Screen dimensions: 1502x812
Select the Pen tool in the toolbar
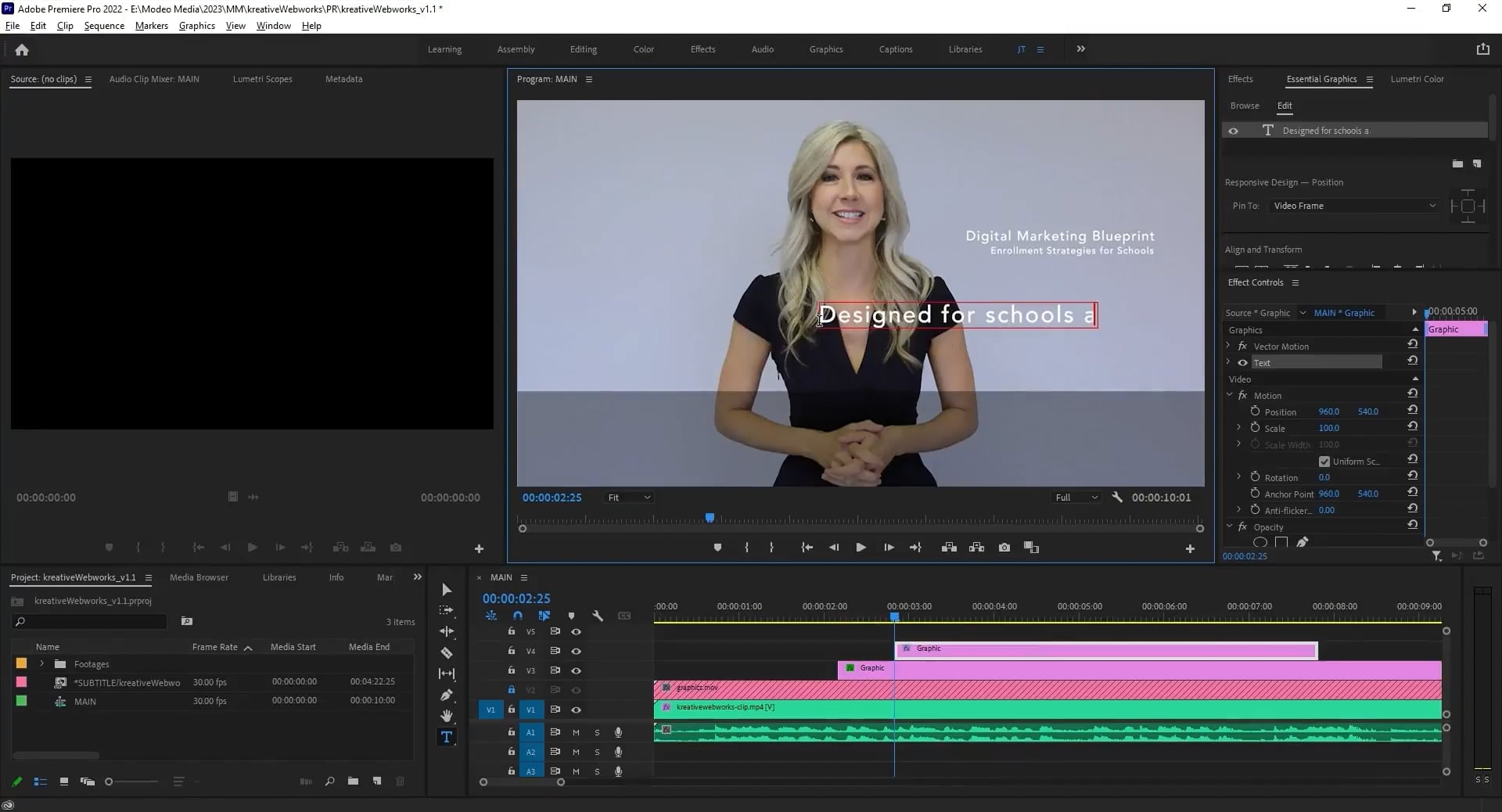[446, 695]
